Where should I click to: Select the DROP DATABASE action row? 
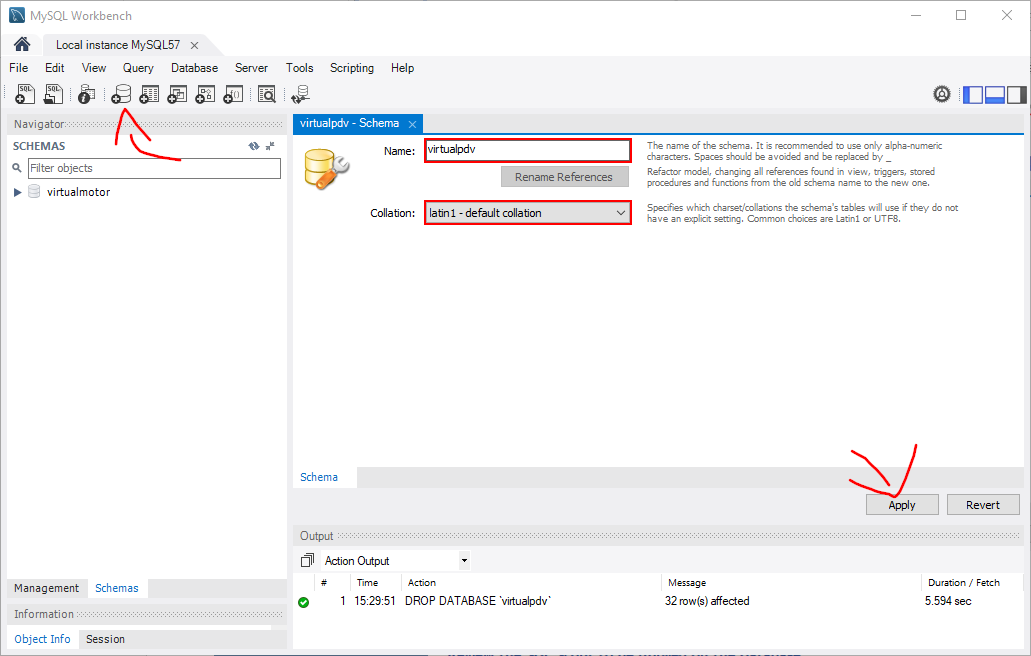[477, 601]
